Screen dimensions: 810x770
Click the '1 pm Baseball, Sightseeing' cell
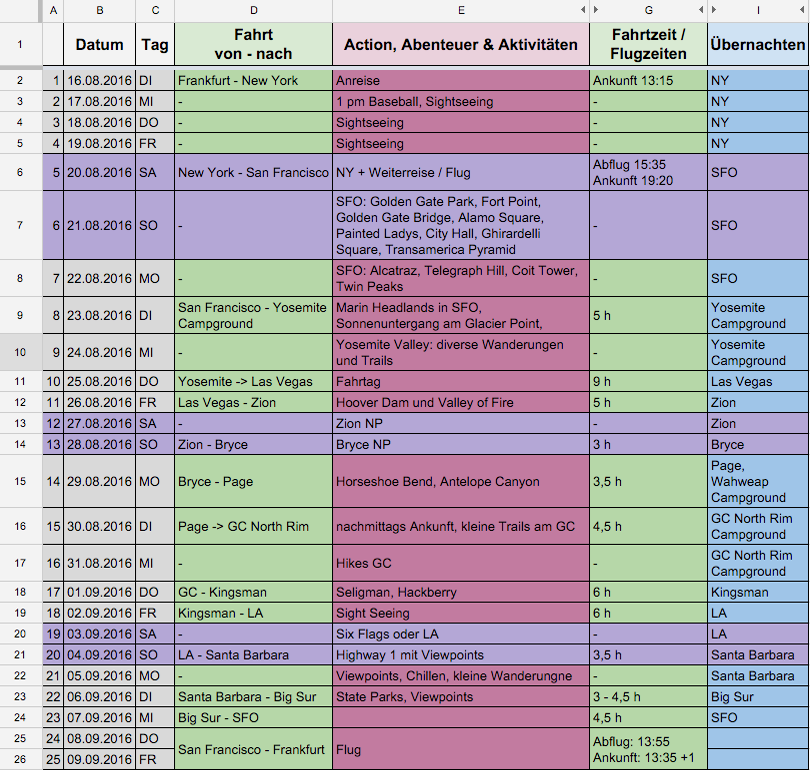pyautogui.click(x=461, y=101)
